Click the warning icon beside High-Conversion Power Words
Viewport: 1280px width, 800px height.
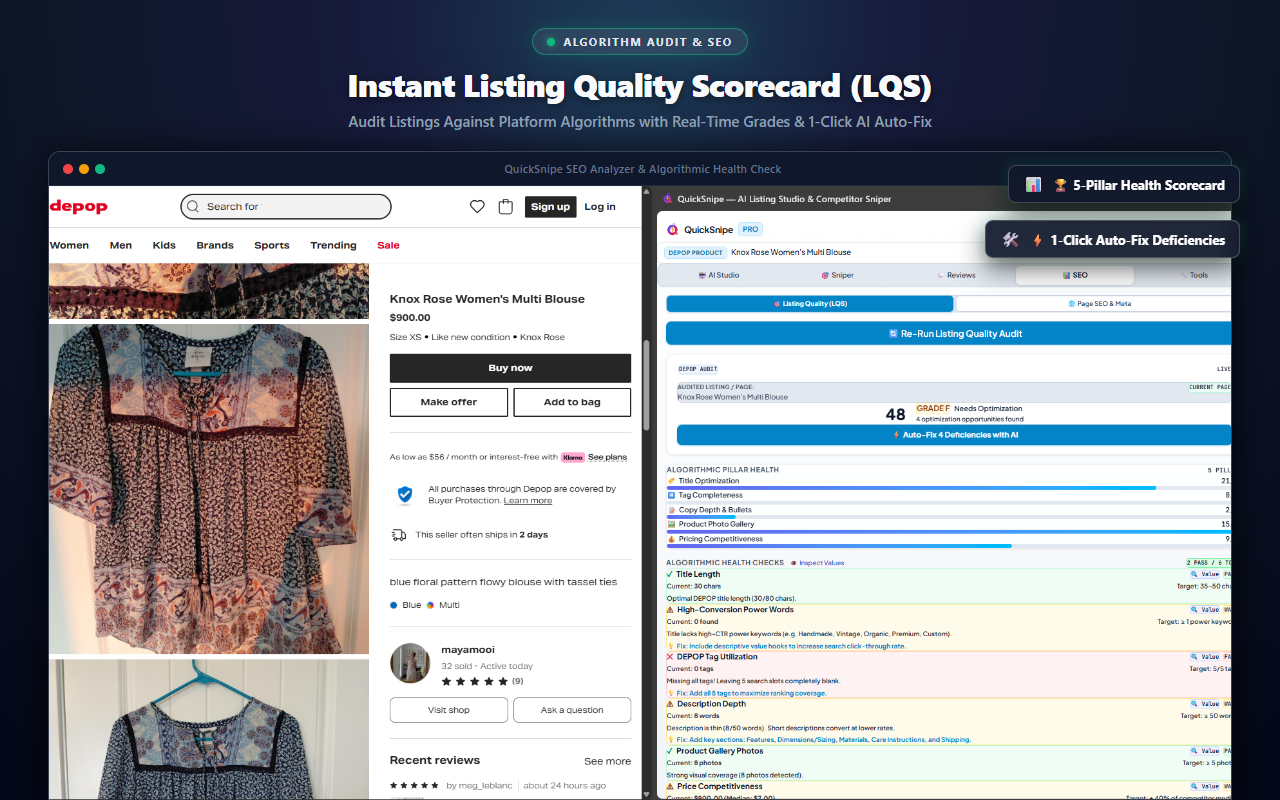click(671, 610)
